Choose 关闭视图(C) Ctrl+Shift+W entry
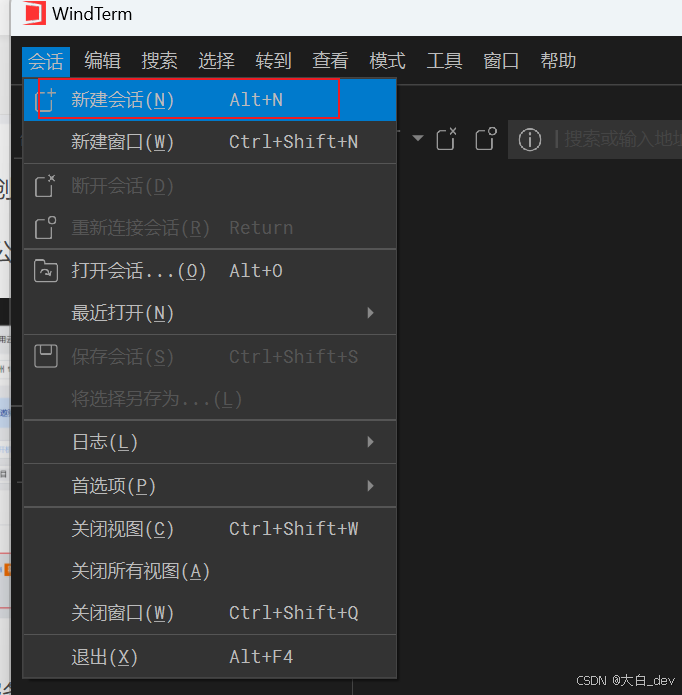The image size is (682, 695). (x=210, y=529)
